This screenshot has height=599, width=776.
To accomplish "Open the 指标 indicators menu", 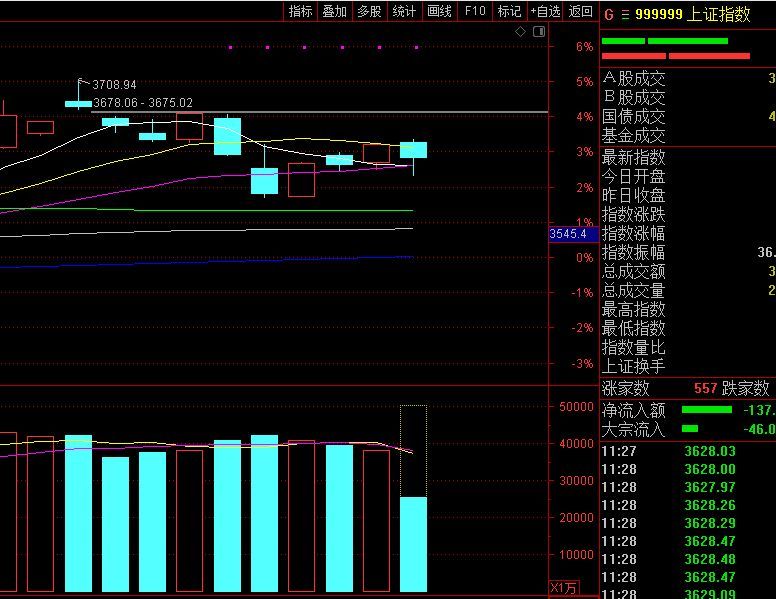I will [x=300, y=11].
